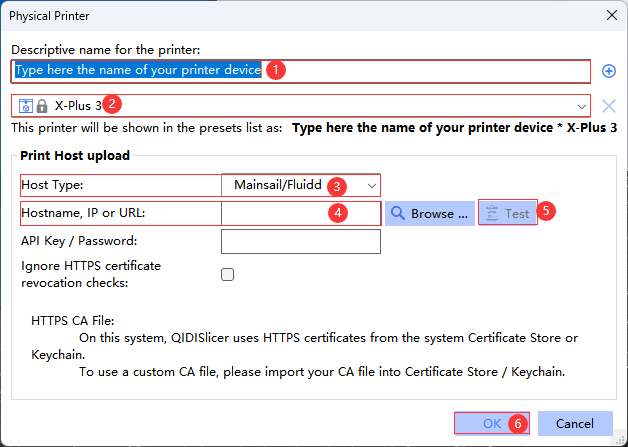Click the upload icon on Test button
The image size is (628, 447).
pyautogui.click(x=491, y=213)
